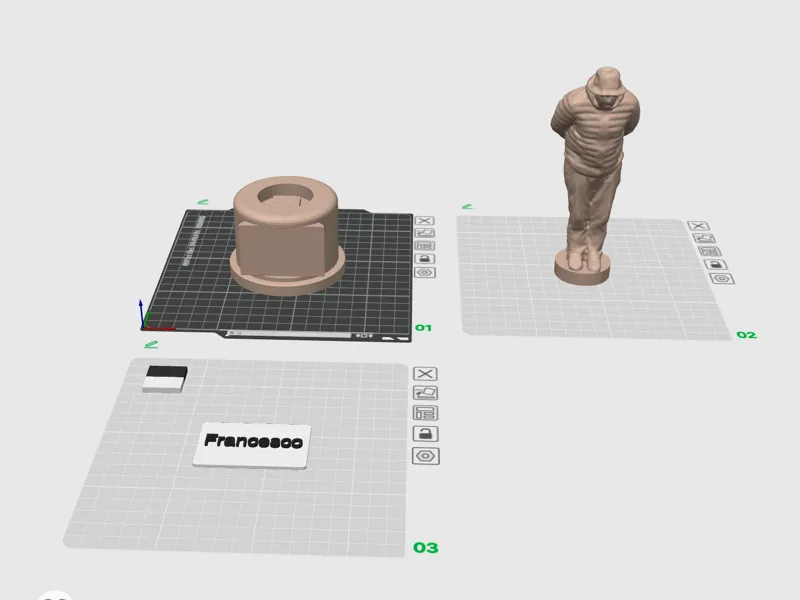Screen dimensions: 800x600
Task: Auto-orient objects on plate 01
Action: click(x=424, y=233)
